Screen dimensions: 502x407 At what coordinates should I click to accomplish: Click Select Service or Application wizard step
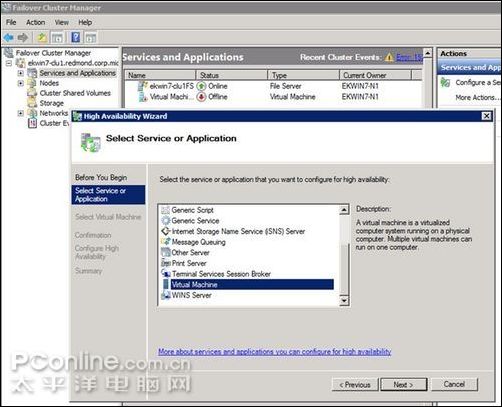(108, 195)
